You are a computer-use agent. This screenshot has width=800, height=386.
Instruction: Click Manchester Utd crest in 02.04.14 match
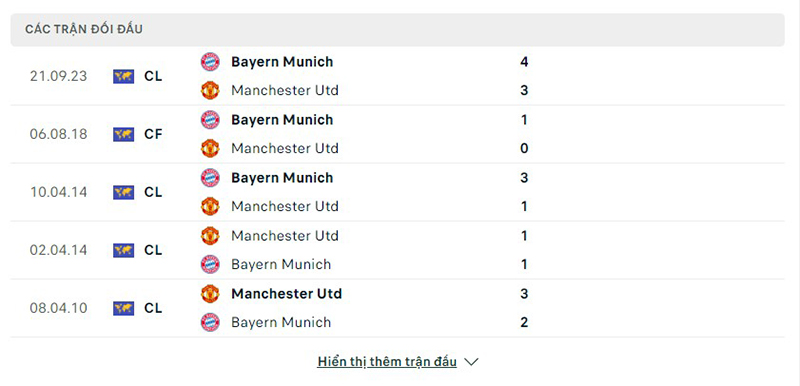click(210, 236)
